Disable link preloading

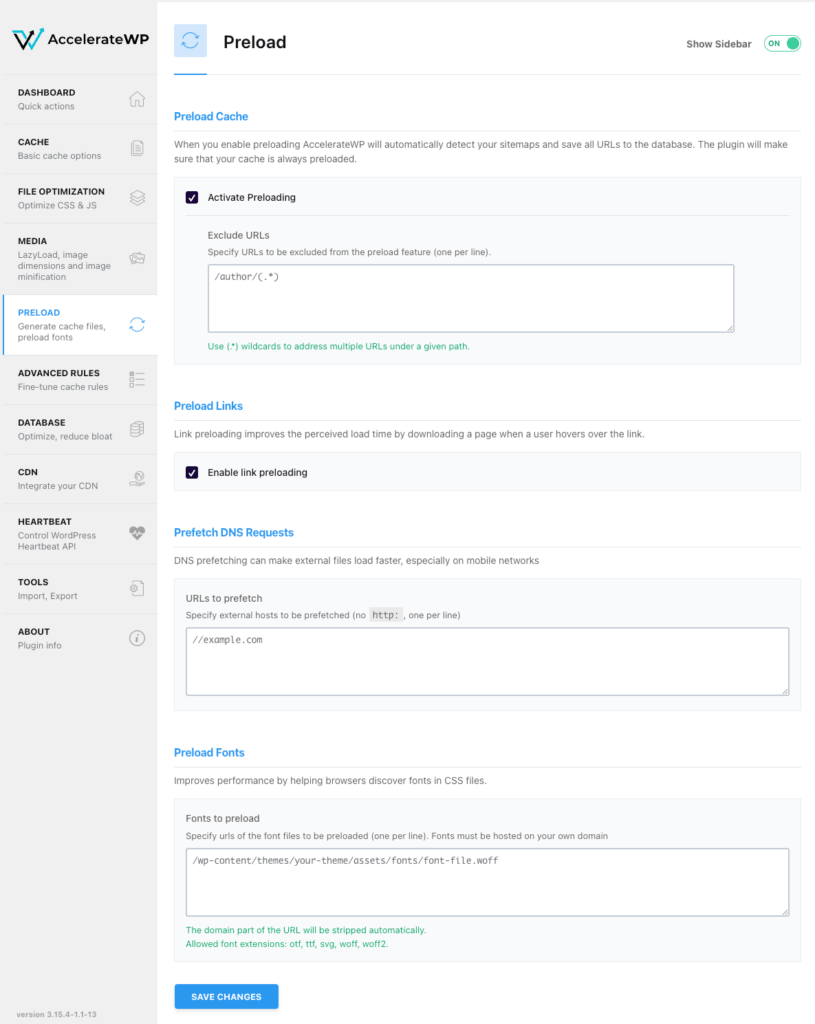(192, 472)
